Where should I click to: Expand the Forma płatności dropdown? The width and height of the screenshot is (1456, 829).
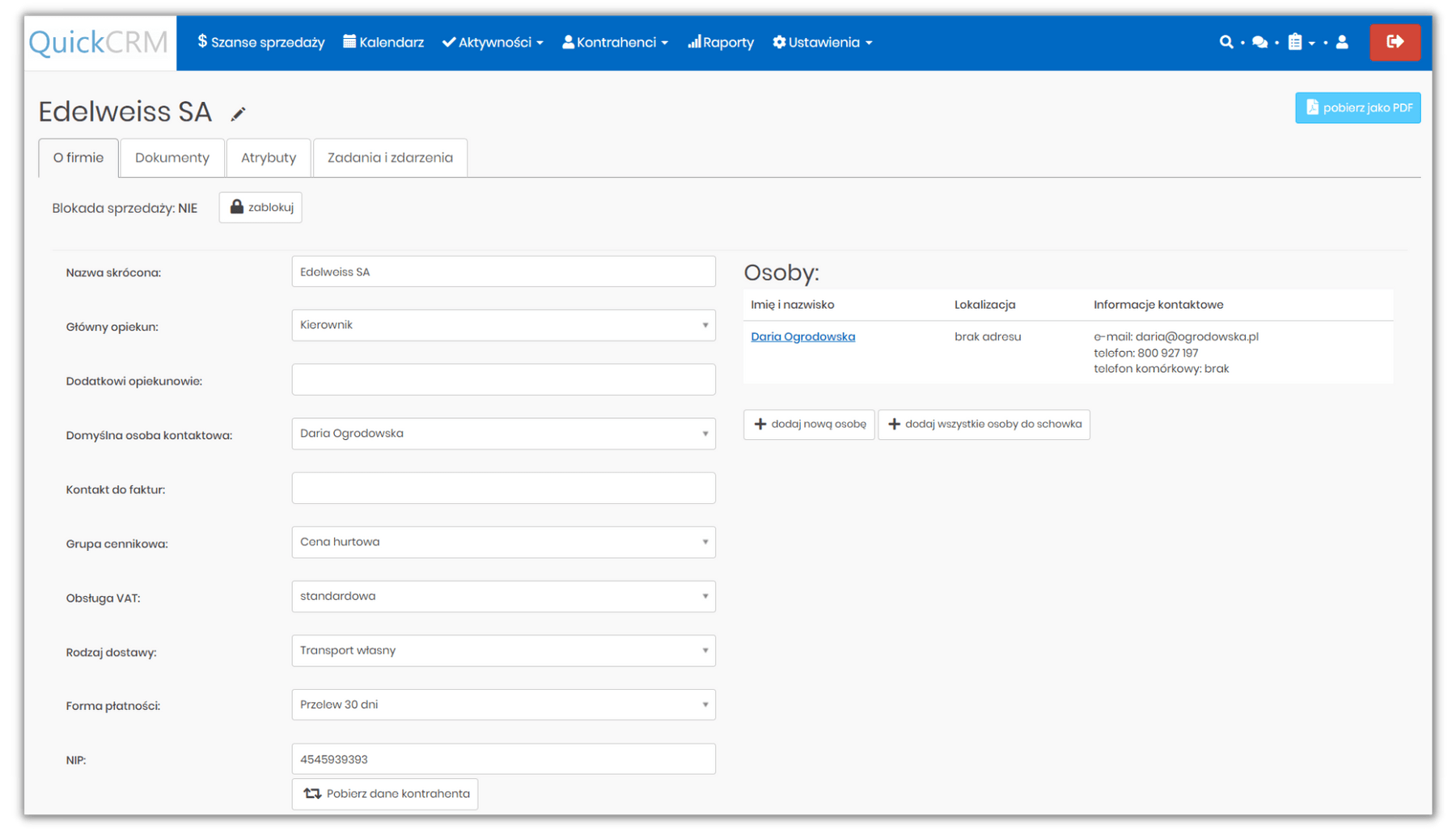(x=503, y=704)
